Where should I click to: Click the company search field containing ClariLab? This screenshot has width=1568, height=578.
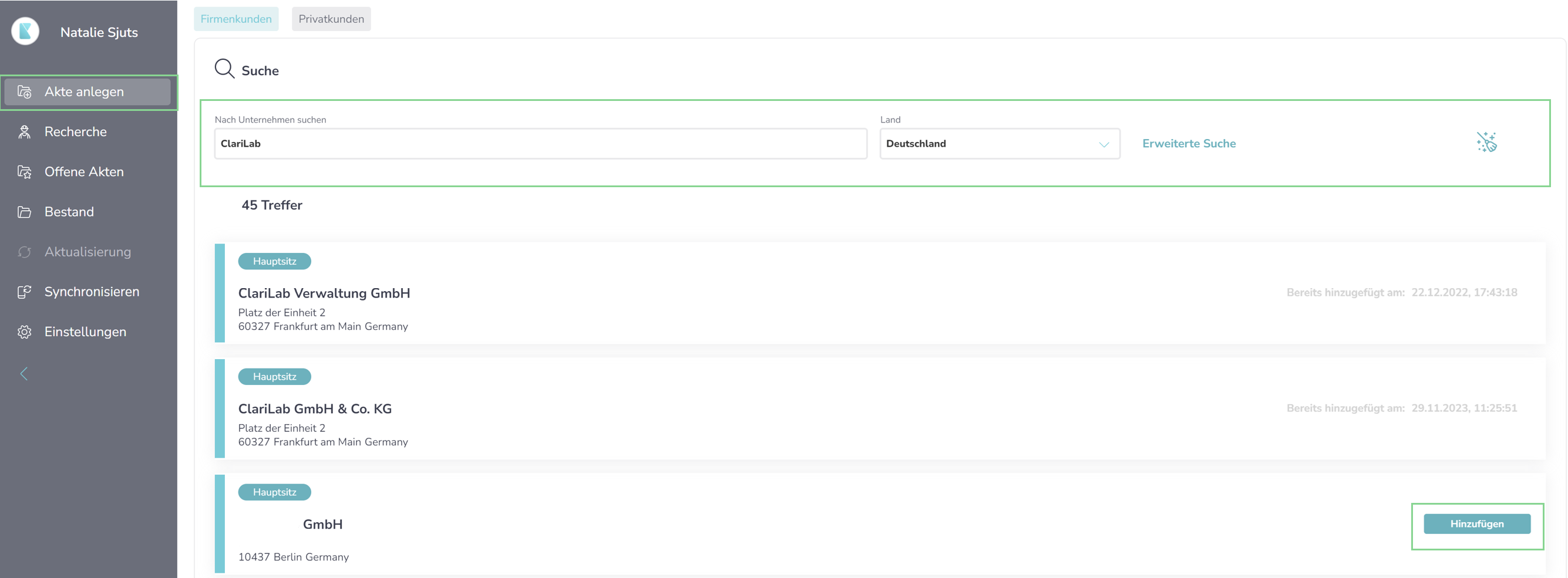[540, 144]
